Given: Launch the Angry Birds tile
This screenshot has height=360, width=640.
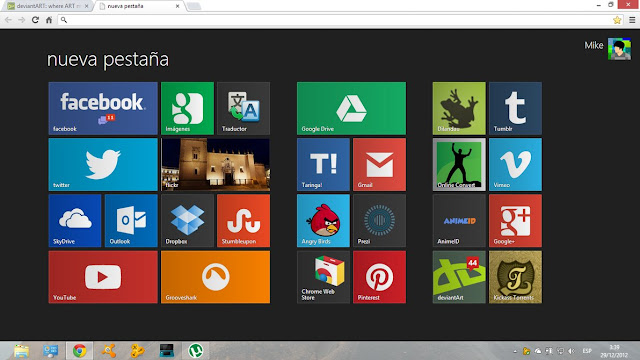Looking at the screenshot, I should click(x=323, y=221).
